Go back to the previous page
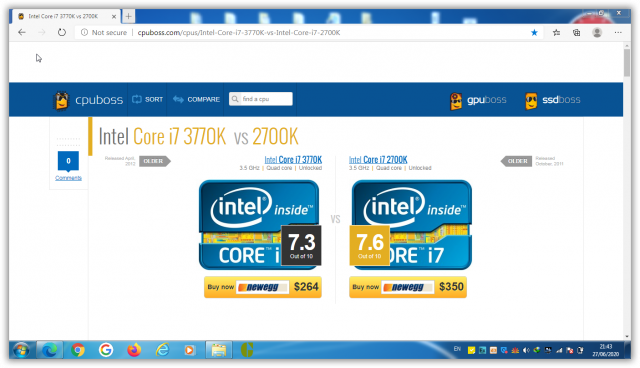This screenshot has width=640, height=368. point(22,33)
